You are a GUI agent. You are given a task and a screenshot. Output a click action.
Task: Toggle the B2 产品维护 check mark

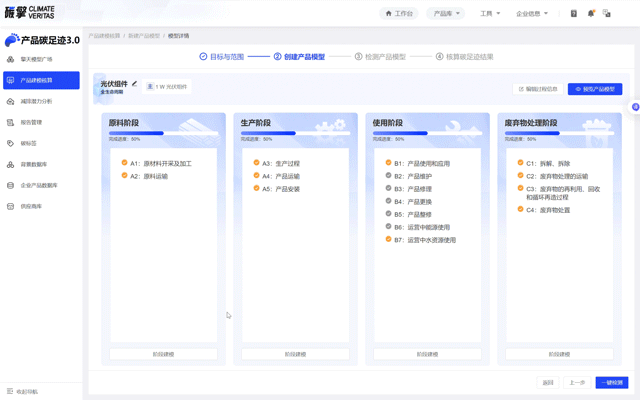[x=389, y=176]
